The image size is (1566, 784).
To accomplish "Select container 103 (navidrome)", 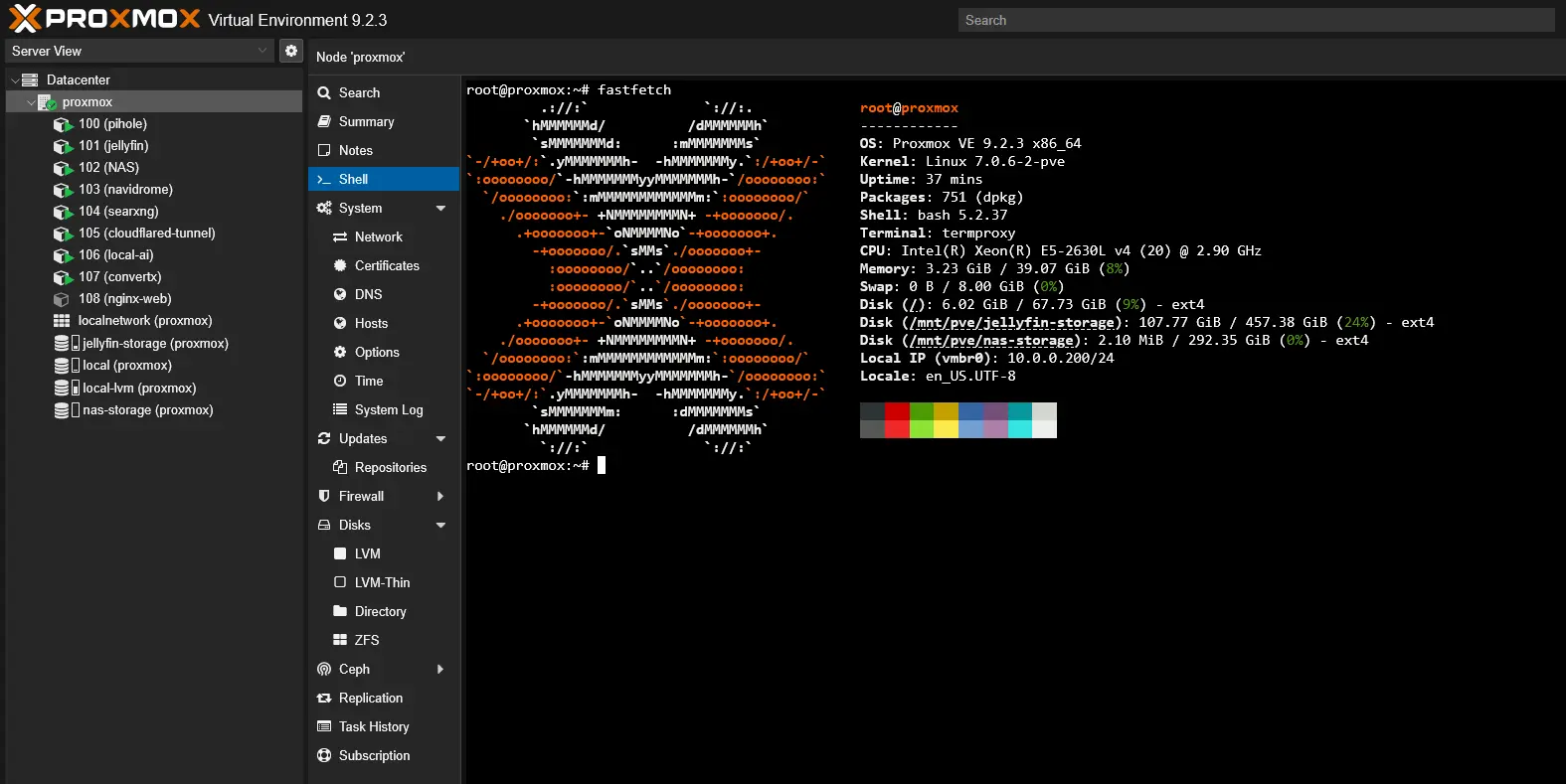I will [154, 189].
